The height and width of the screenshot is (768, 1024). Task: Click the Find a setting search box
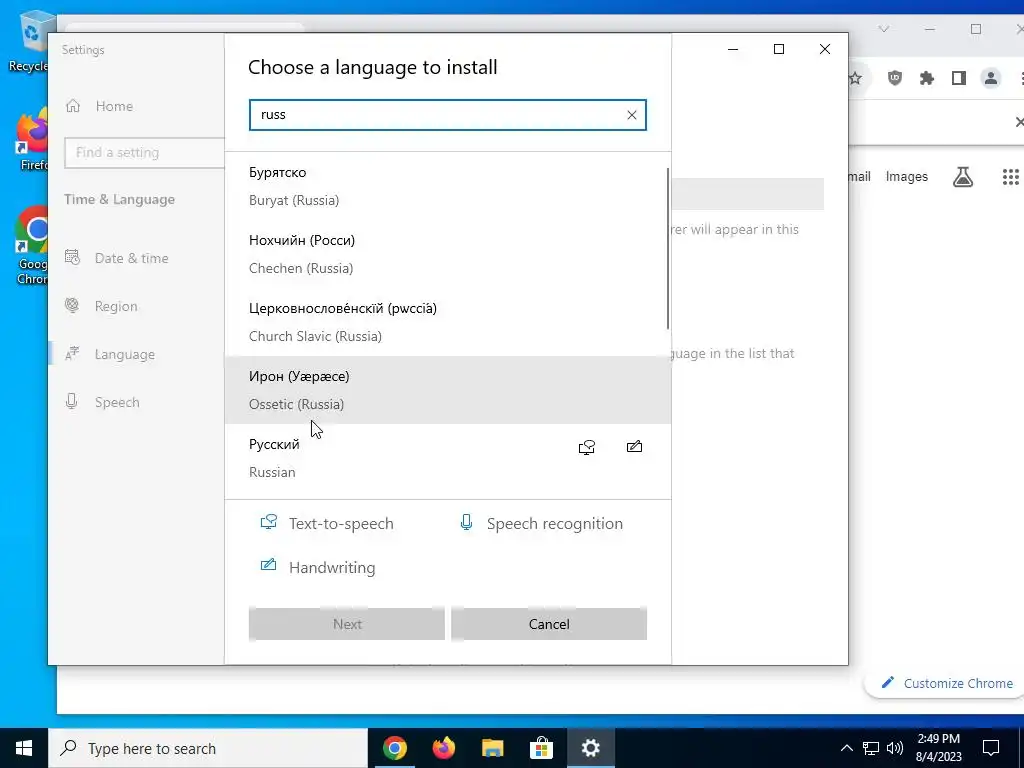click(x=144, y=153)
